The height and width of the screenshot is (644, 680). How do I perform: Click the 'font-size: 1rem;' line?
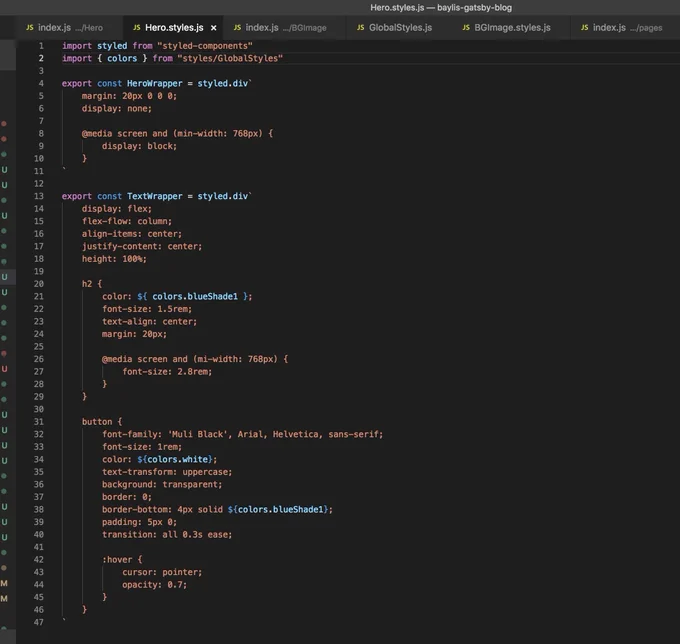142,447
